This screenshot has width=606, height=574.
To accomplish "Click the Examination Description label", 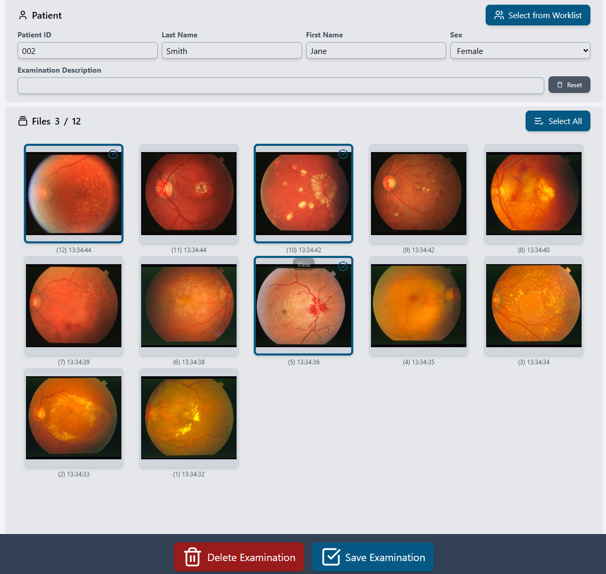I will pos(59,70).
